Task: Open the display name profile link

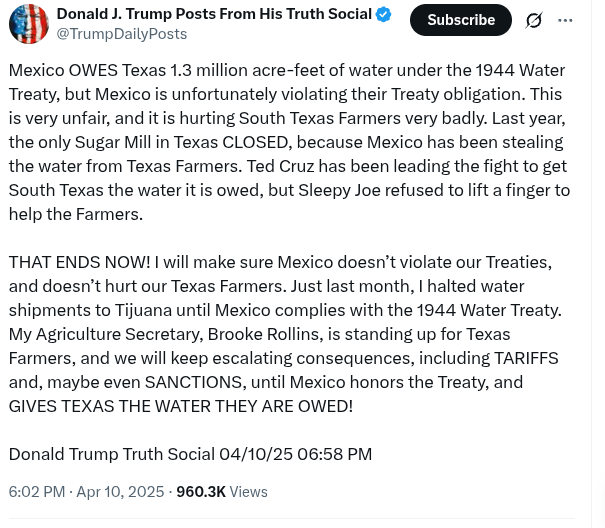Action: (x=213, y=14)
